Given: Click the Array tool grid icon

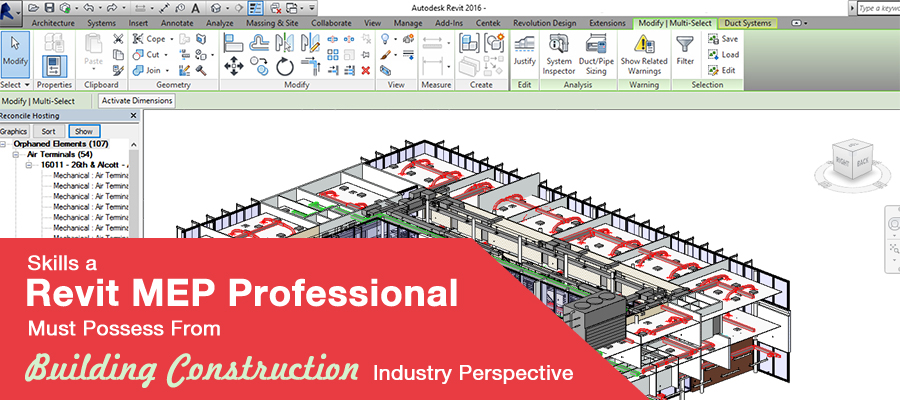Looking at the screenshot, I should [x=333, y=55].
